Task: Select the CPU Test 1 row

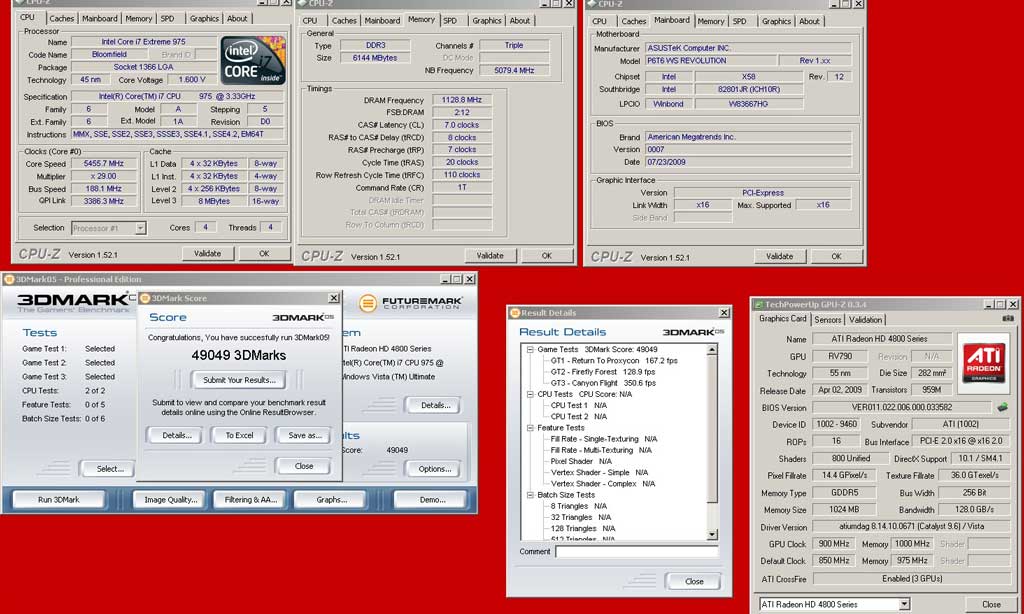Action: tap(579, 406)
